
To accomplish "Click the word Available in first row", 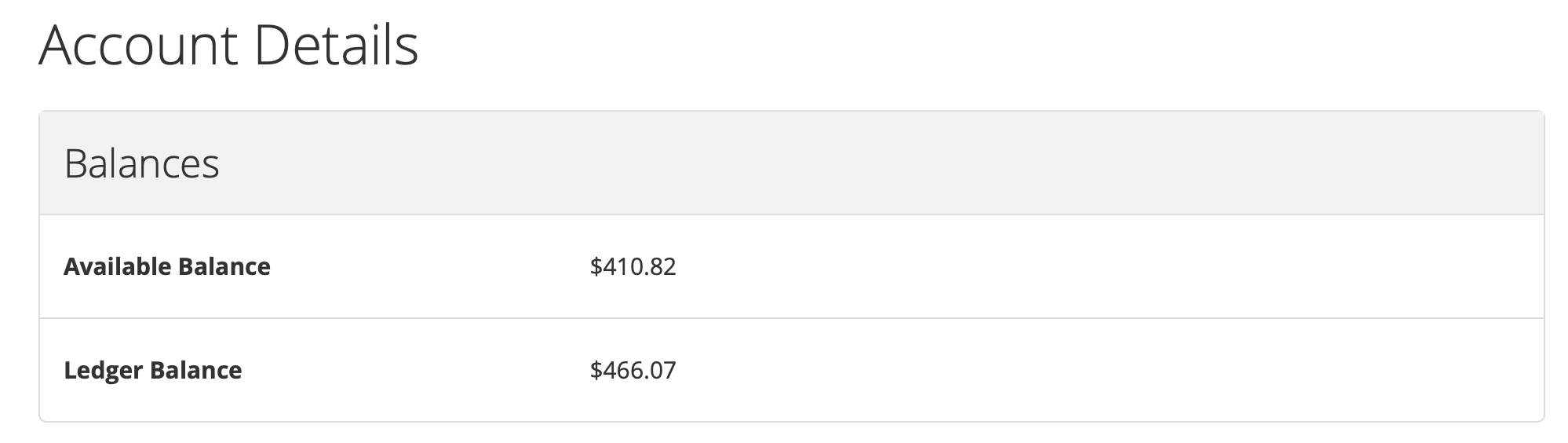I will click(118, 267).
